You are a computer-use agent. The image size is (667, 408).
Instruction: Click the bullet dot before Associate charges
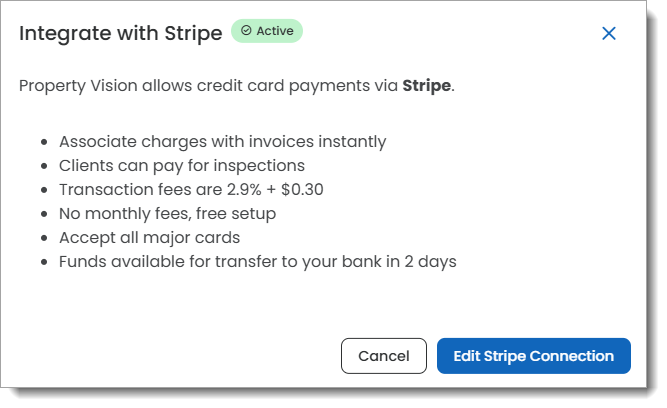pyautogui.click(x=41, y=142)
